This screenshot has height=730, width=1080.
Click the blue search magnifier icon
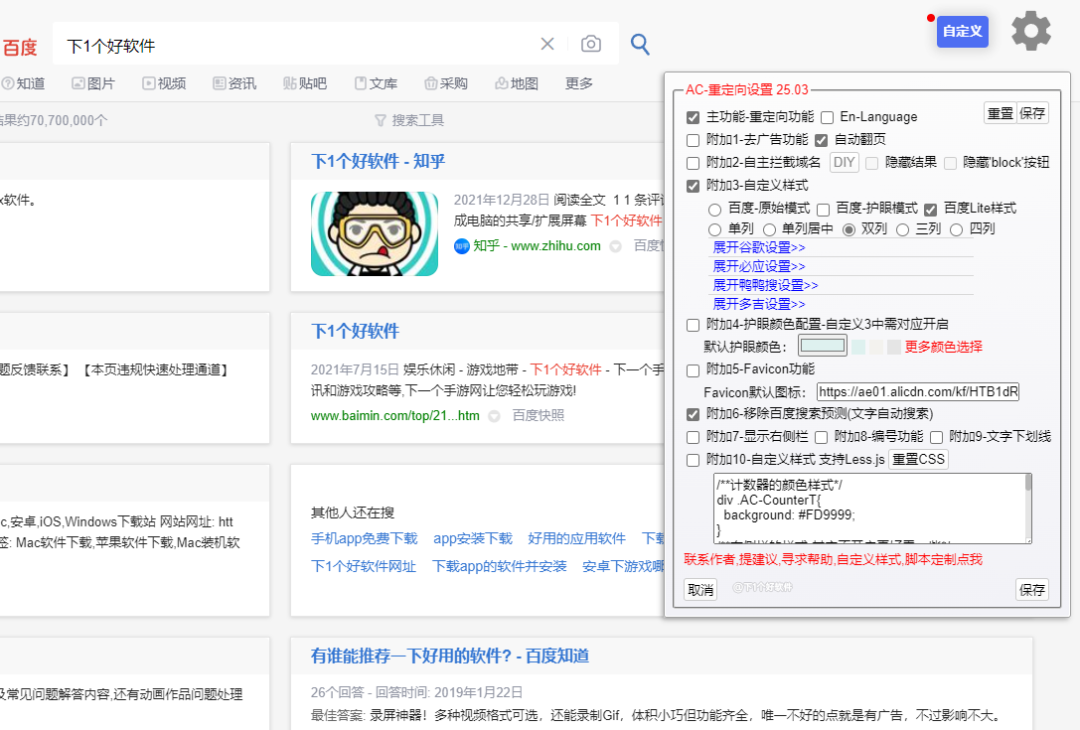[640, 44]
